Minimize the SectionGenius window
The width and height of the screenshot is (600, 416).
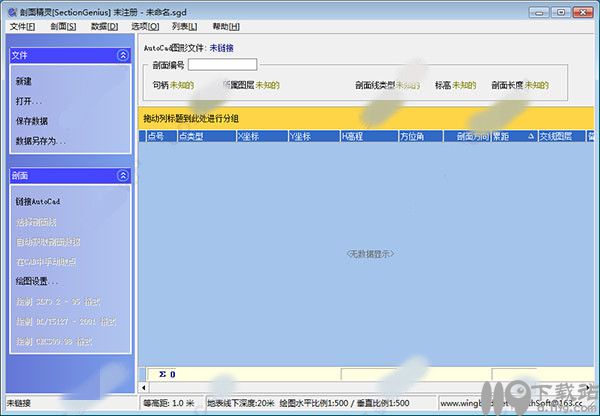539,13
